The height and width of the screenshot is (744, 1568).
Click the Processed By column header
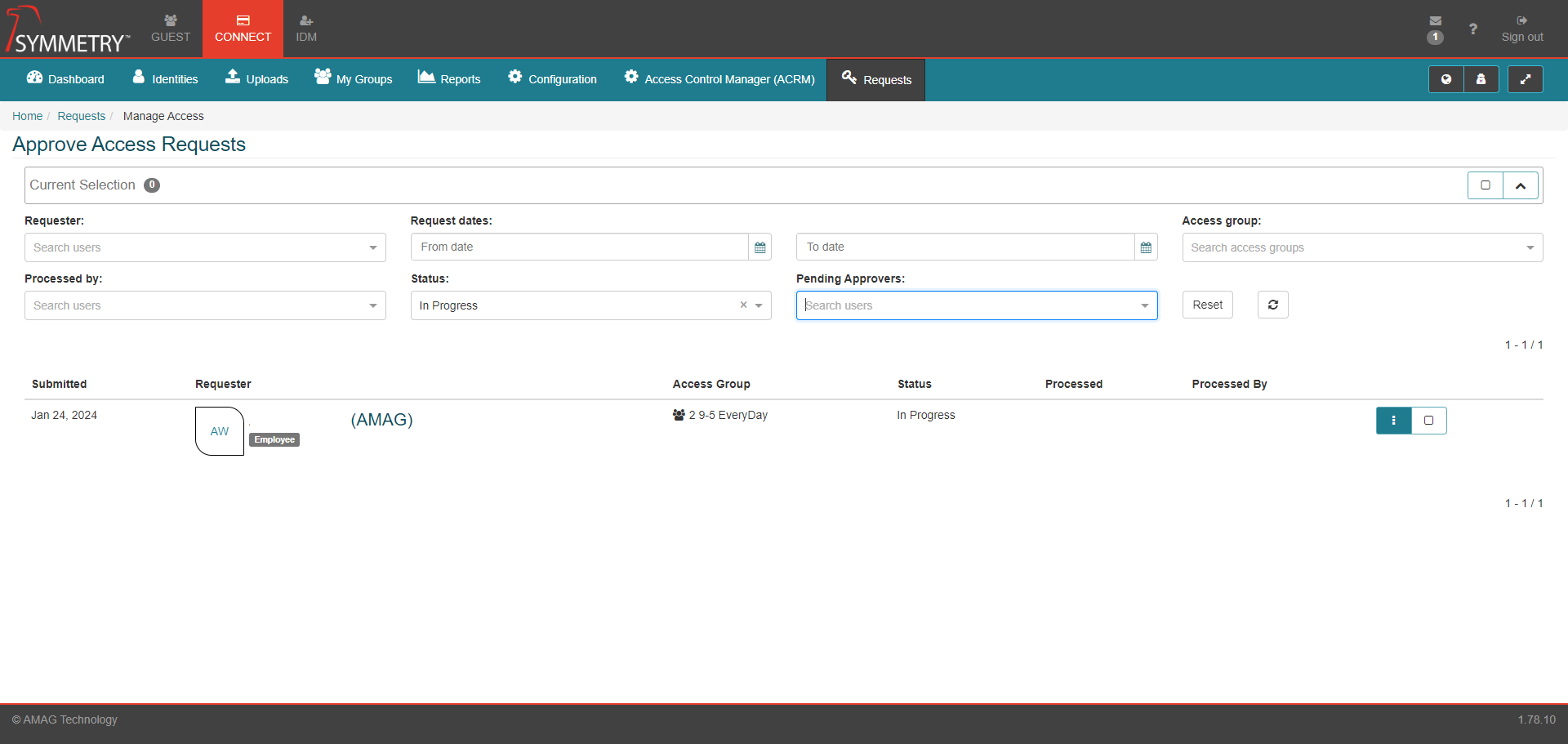[x=1229, y=384]
